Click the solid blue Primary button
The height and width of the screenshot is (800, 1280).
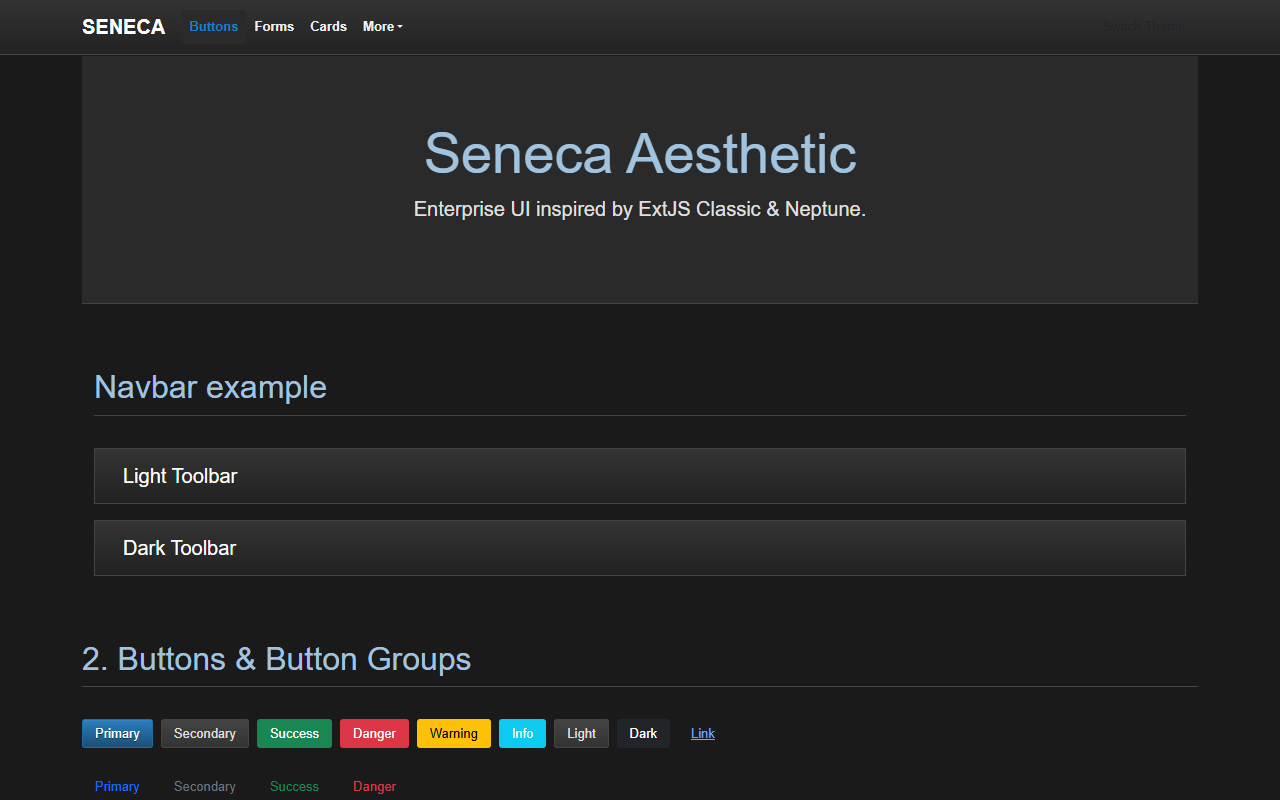click(117, 734)
